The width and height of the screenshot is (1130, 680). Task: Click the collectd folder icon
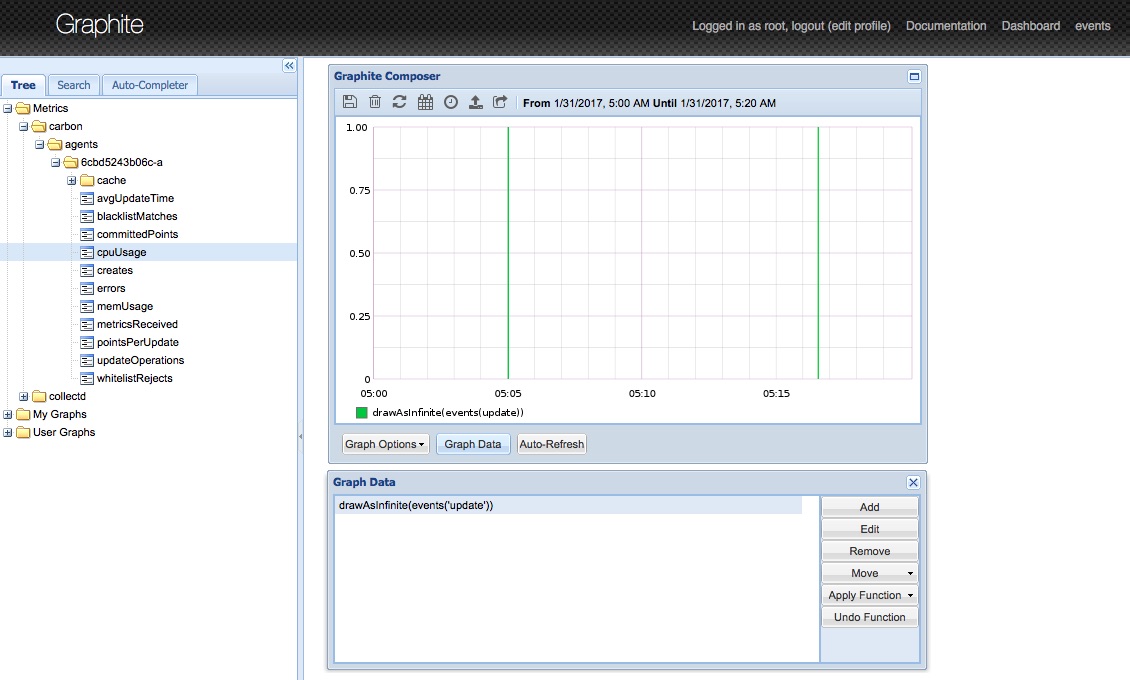39,396
